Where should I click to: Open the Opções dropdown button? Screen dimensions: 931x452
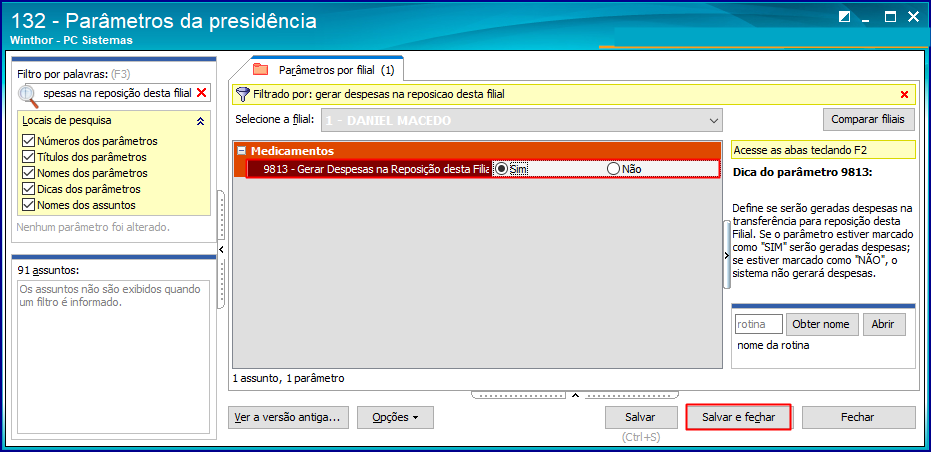[395, 417]
